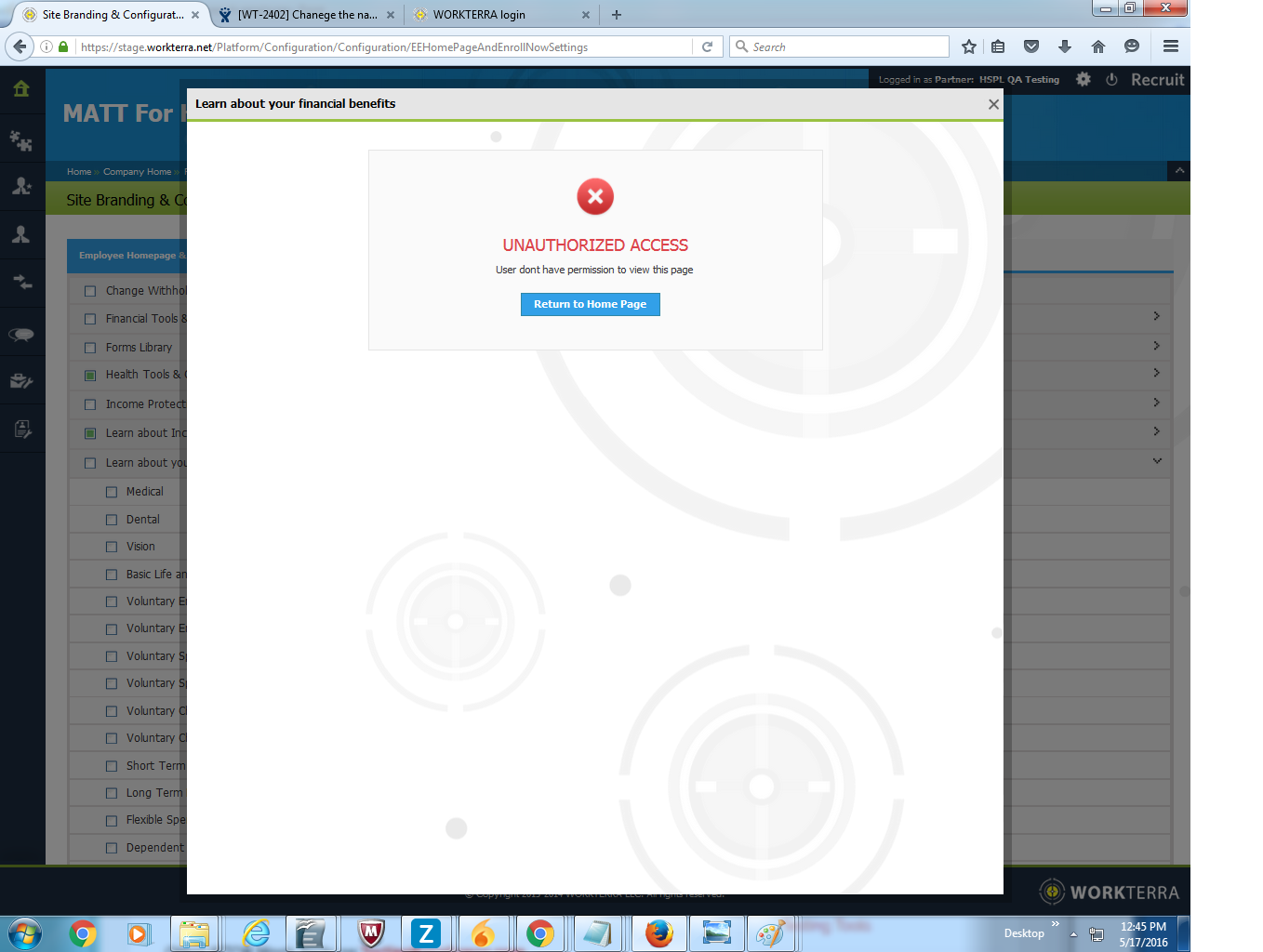
Task: Click the Firefox home toolbar icon
Action: 1098,46
